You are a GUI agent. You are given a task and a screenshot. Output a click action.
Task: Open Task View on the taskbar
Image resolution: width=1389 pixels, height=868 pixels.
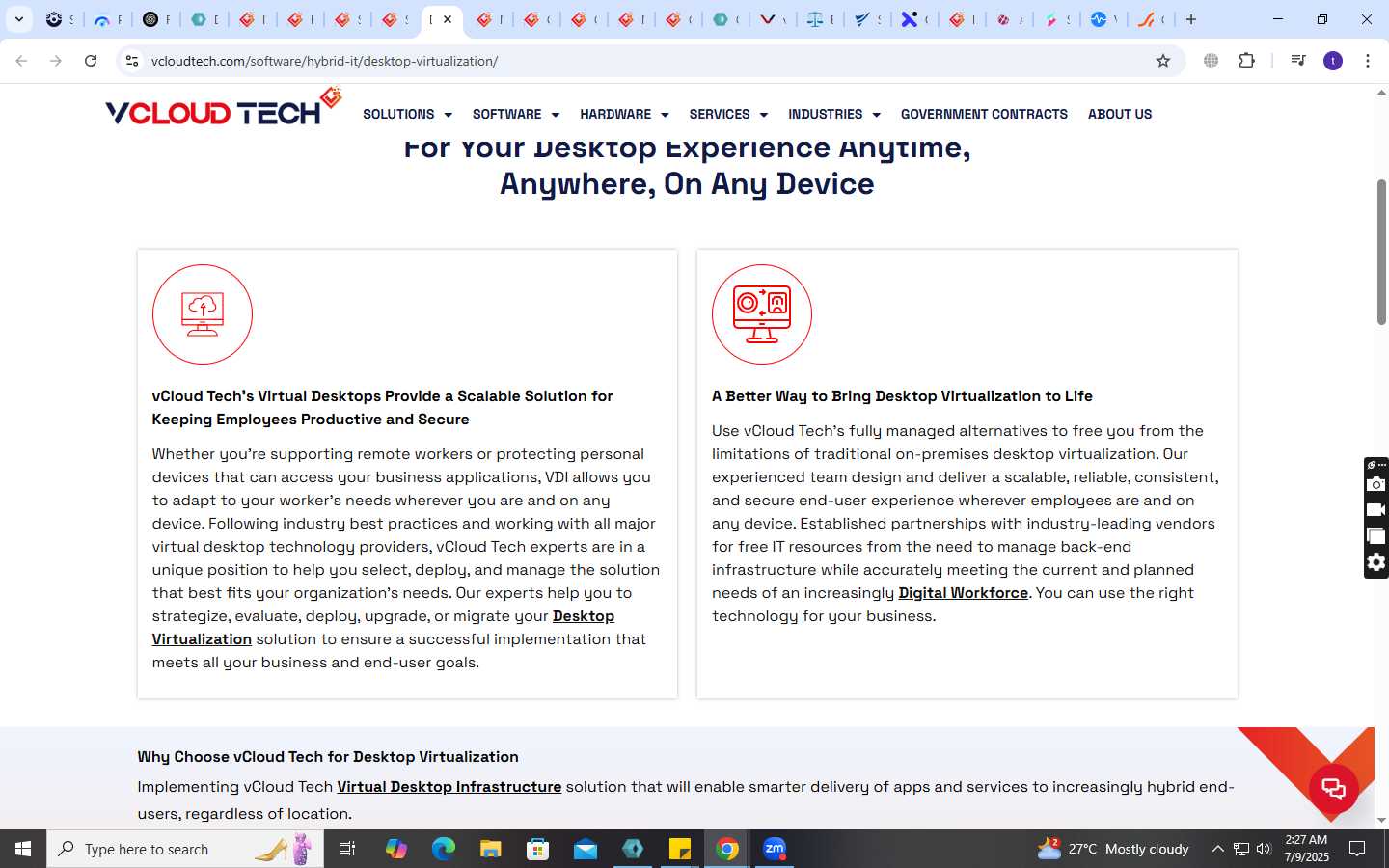click(347, 849)
